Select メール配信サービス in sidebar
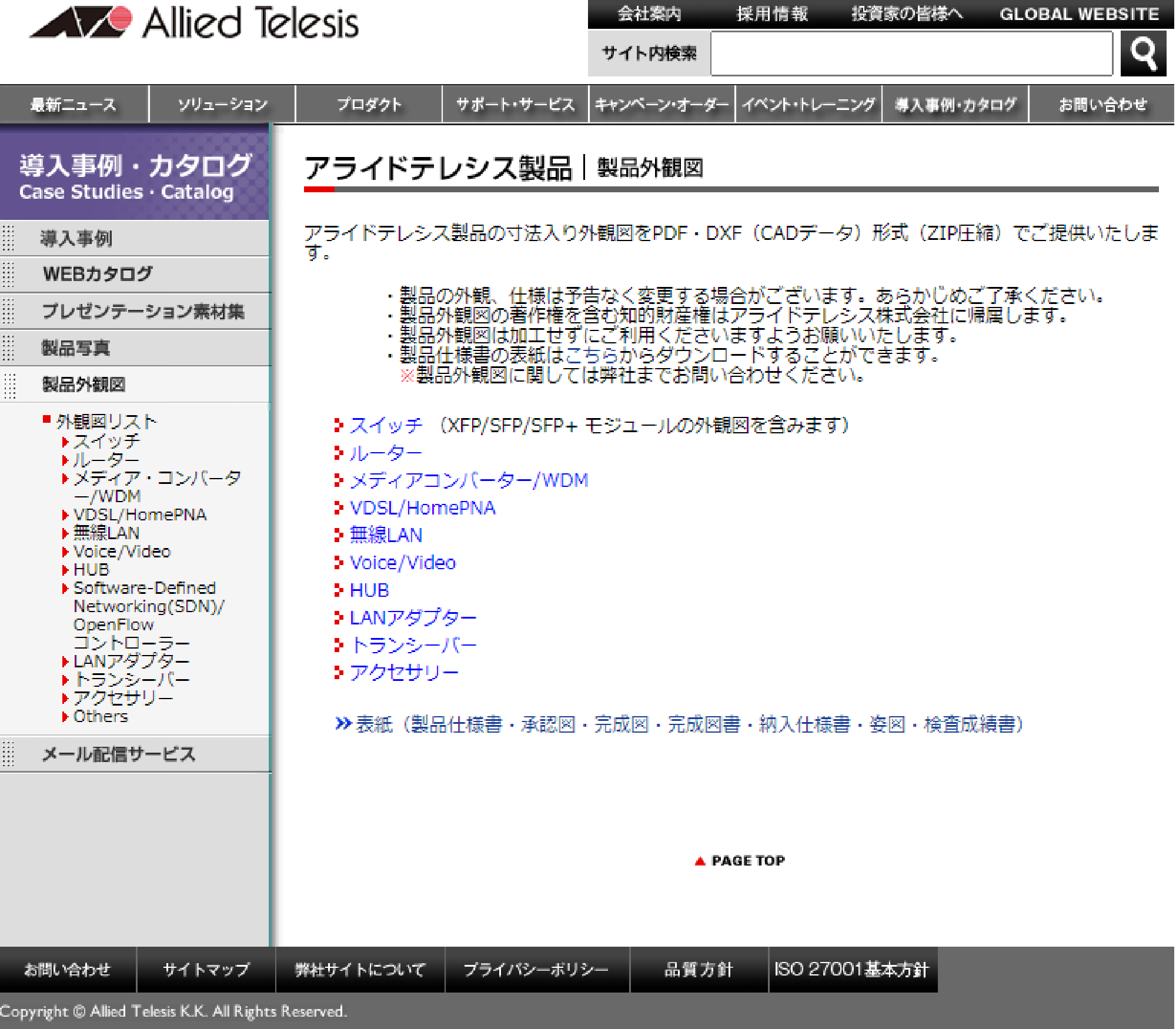 [x=135, y=754]
